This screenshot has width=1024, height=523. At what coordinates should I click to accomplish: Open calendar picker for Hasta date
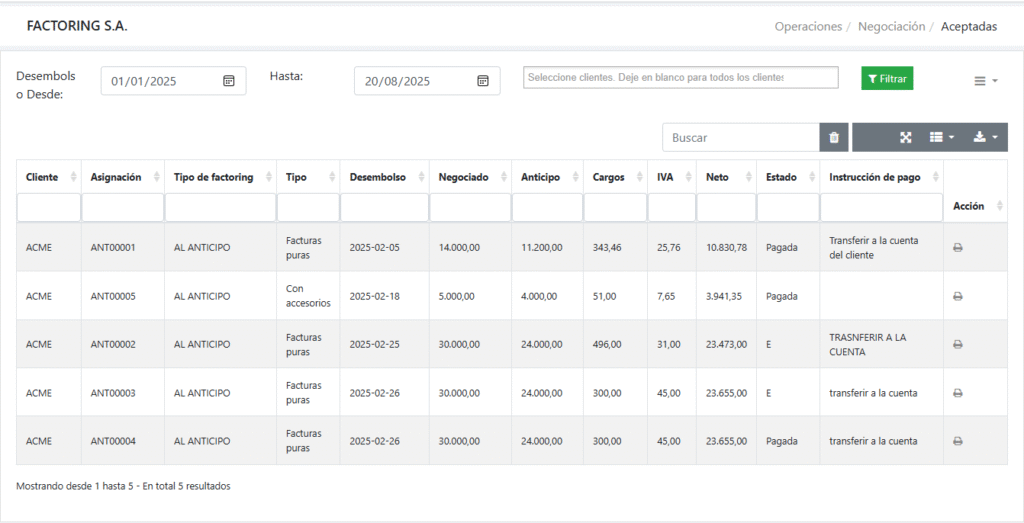tap(483, 81)
